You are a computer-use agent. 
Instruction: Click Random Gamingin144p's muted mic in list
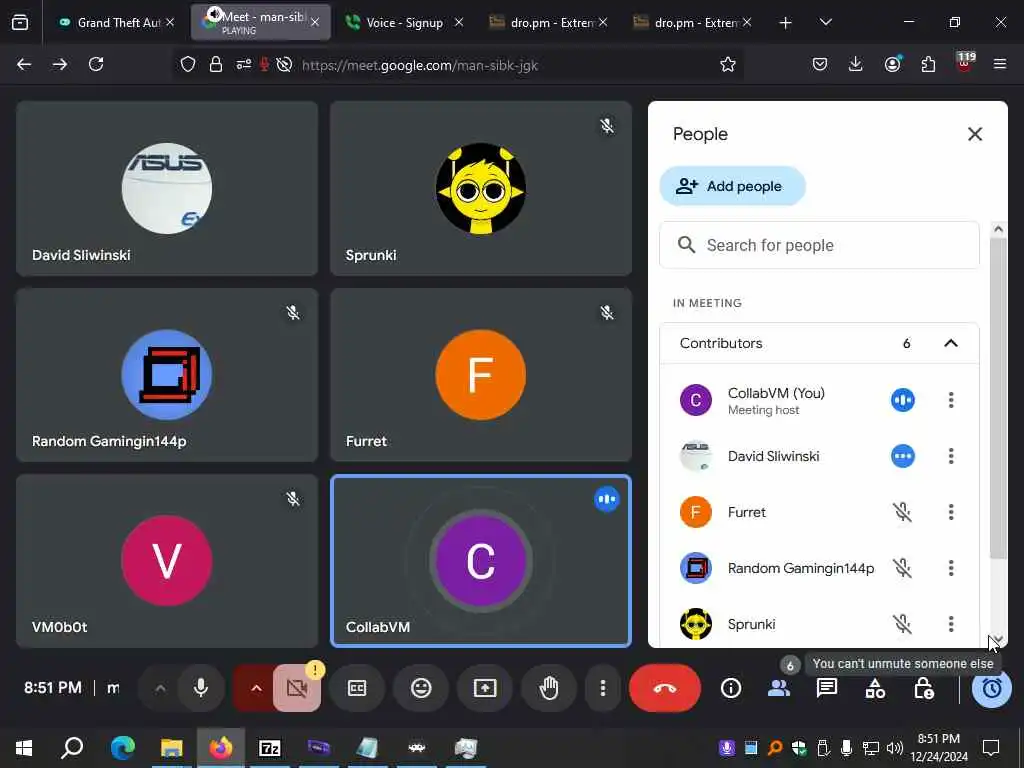click(903, 568)
